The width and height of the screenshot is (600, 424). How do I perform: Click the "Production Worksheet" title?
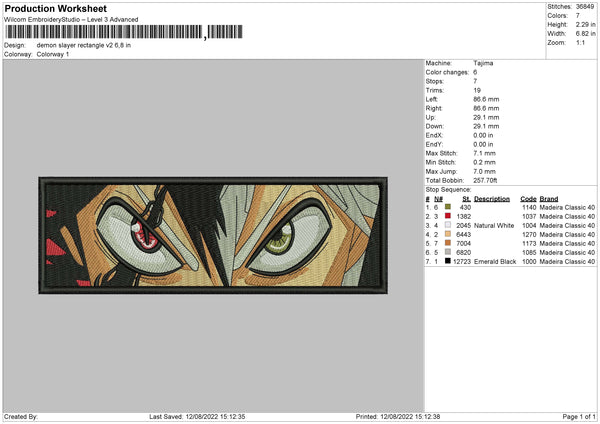click(x=55, y=8)
